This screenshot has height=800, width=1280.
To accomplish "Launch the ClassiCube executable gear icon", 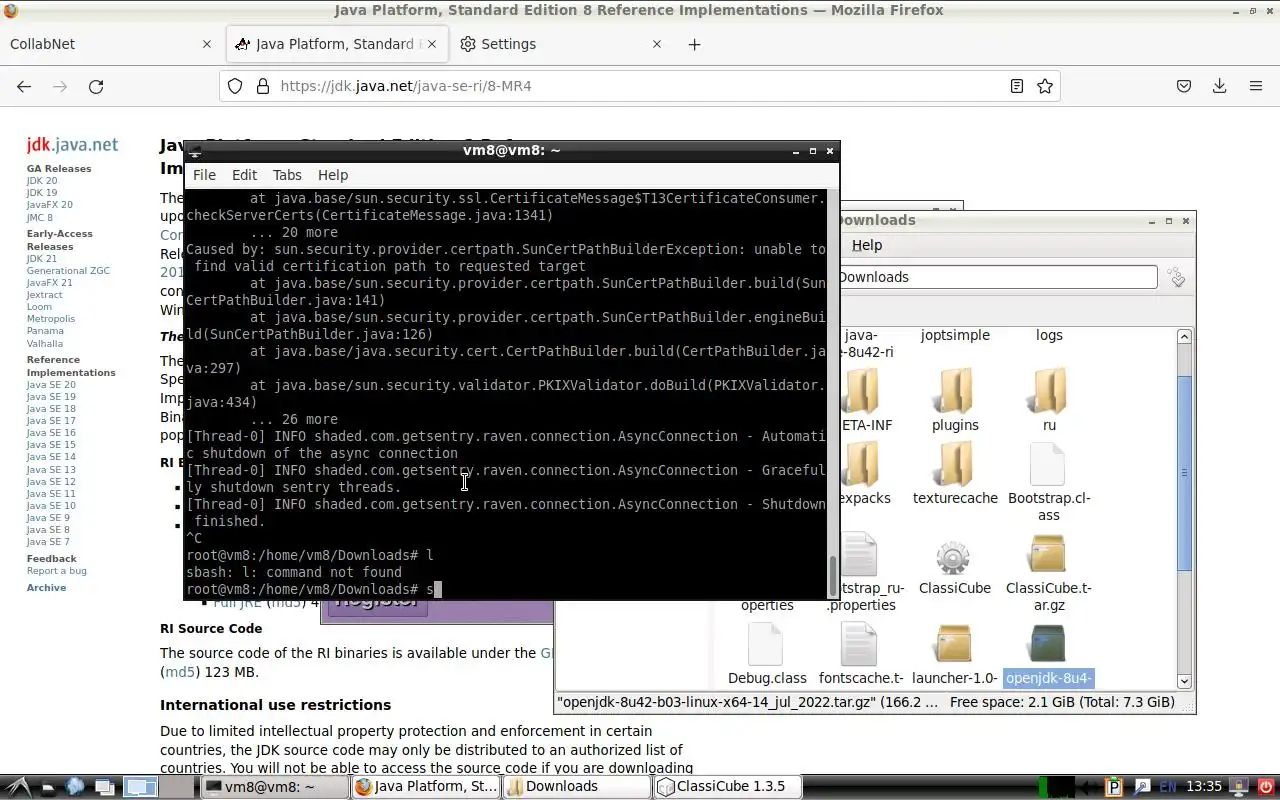I will 955,556.
